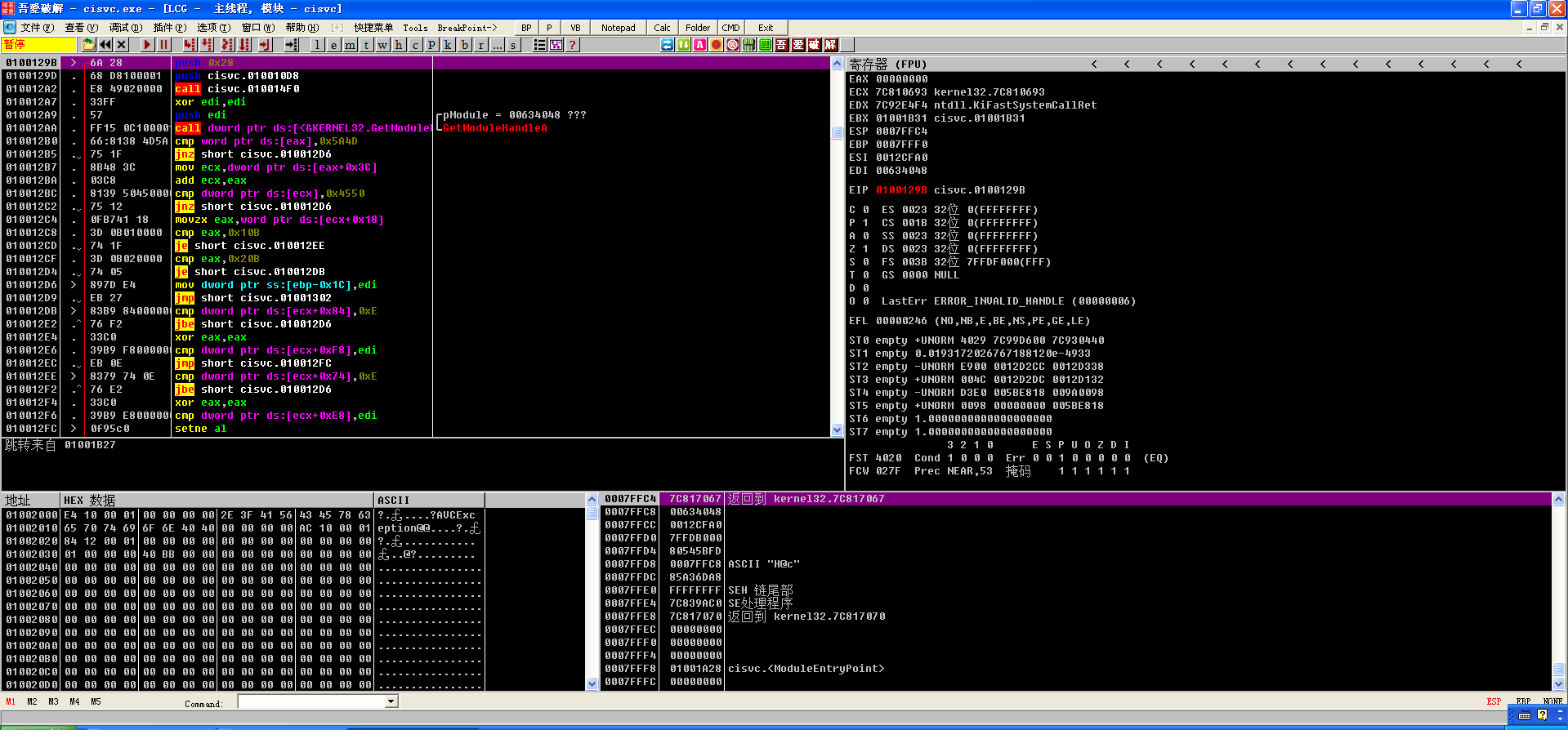The width and height of the screenshot is (1568, 730).
Task: Click the VB button
Action: coord(575,28)
